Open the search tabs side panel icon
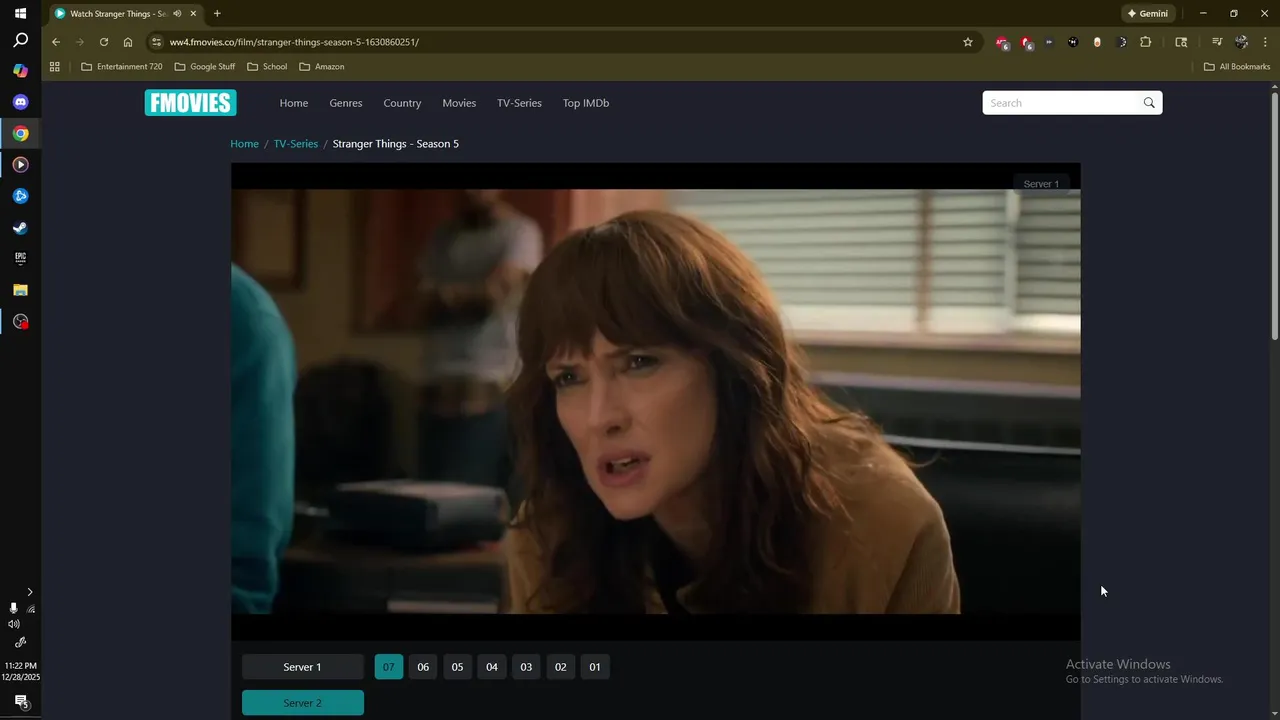Image resolution: width=1280 pixels, height=720 pixels. pos(1181,42)
